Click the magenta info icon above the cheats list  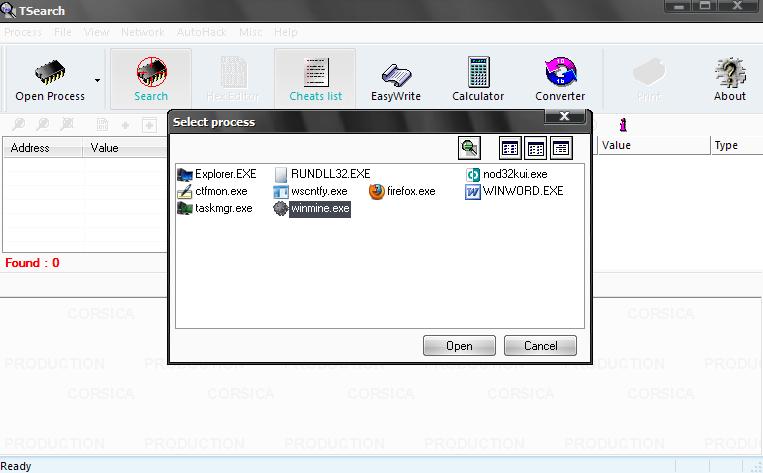tap(623, 125)
